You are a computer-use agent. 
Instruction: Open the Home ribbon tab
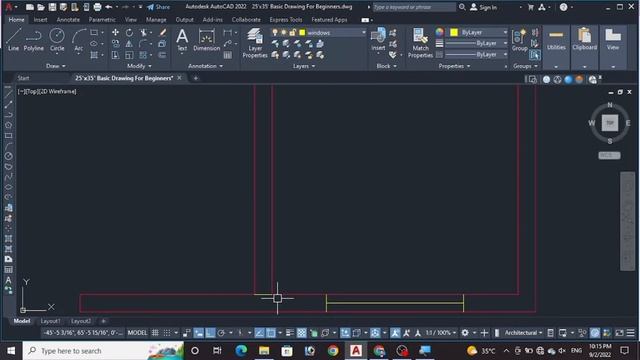point(16,20)
